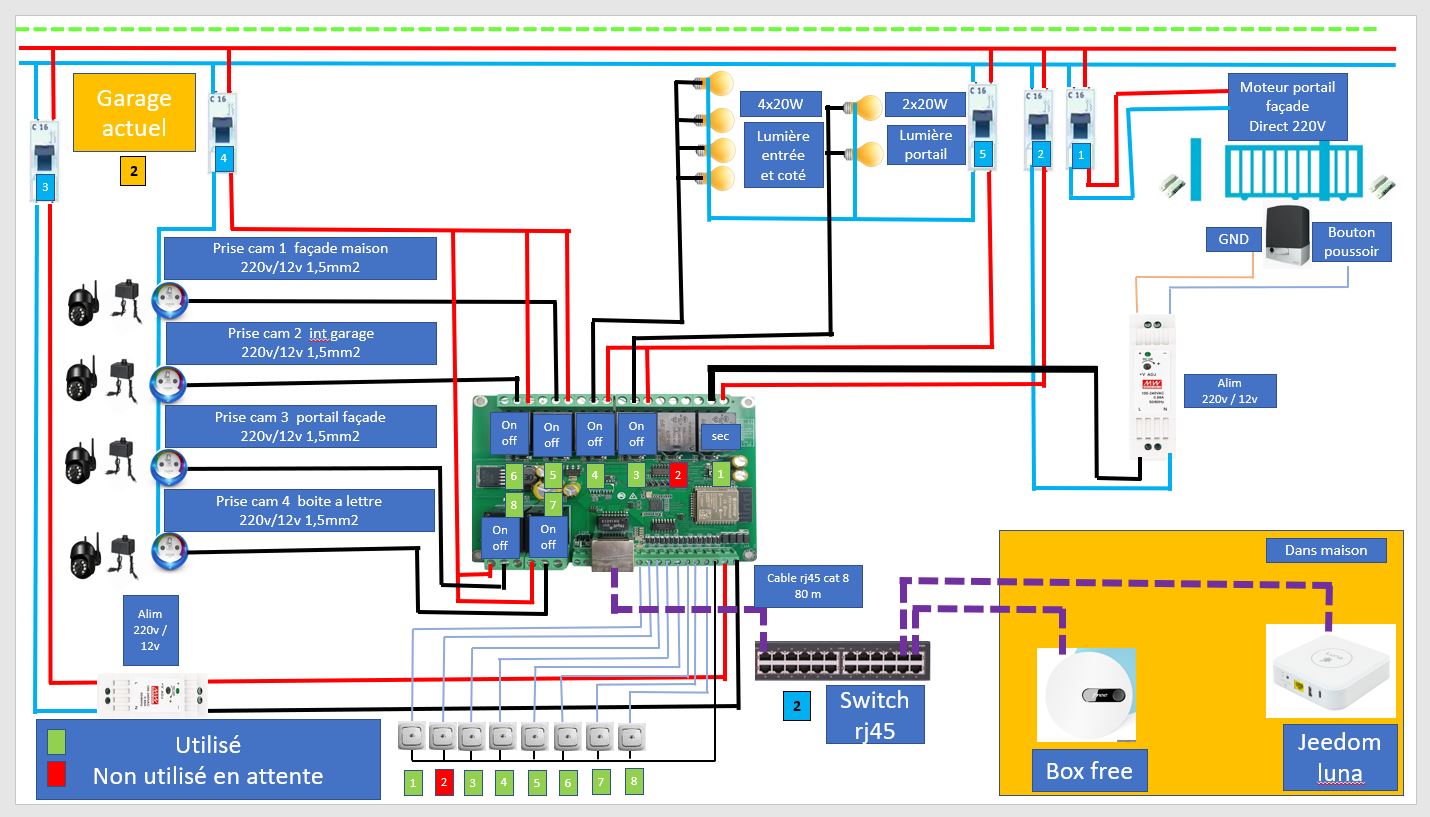
Task: Select the Garage actuel label
Action: (x=134, y=113)
